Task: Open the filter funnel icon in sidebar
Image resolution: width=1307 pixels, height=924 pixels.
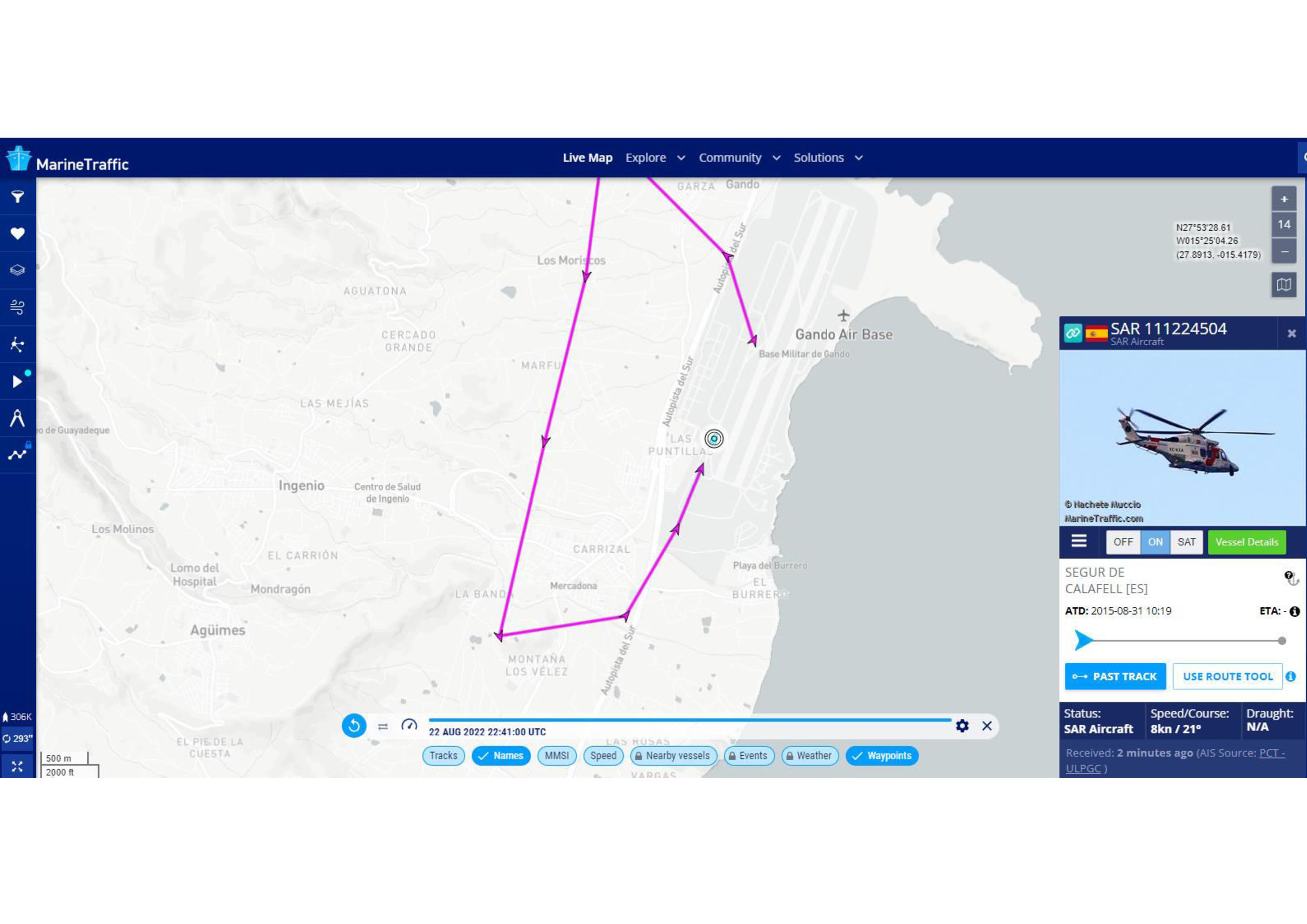Action: 18,197
